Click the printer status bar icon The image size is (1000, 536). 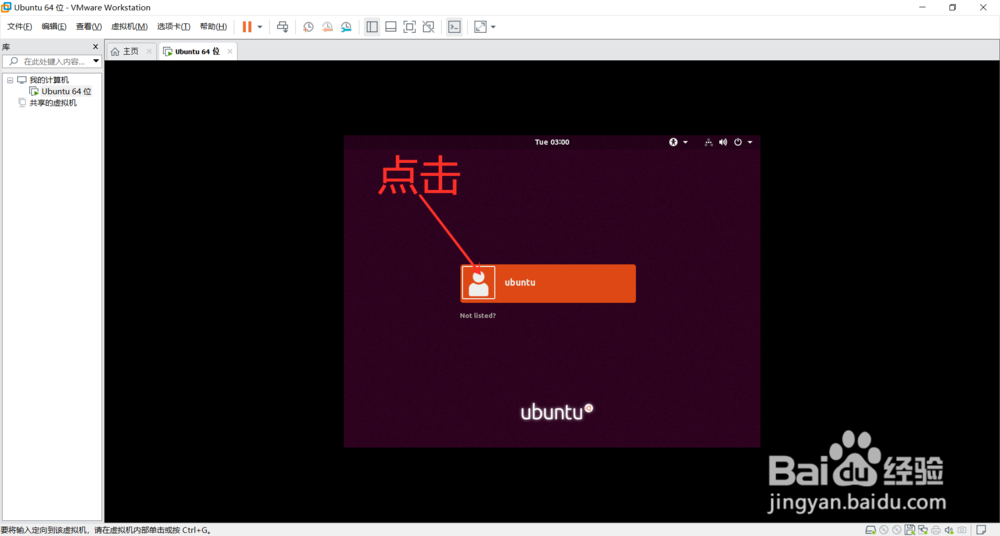(936, 530)
